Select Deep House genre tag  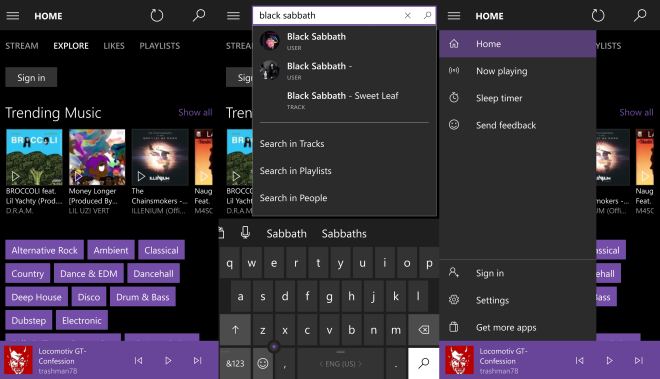pos(37,297)
